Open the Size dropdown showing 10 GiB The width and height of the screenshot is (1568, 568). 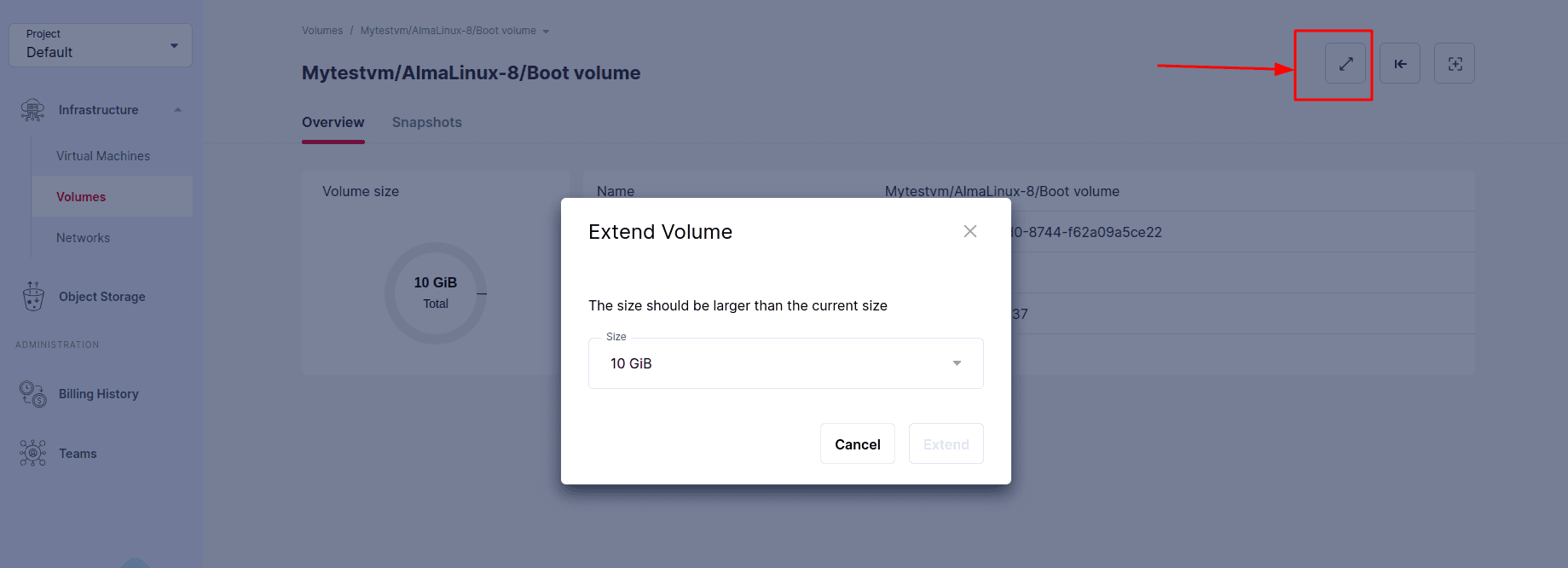(784, 362)
